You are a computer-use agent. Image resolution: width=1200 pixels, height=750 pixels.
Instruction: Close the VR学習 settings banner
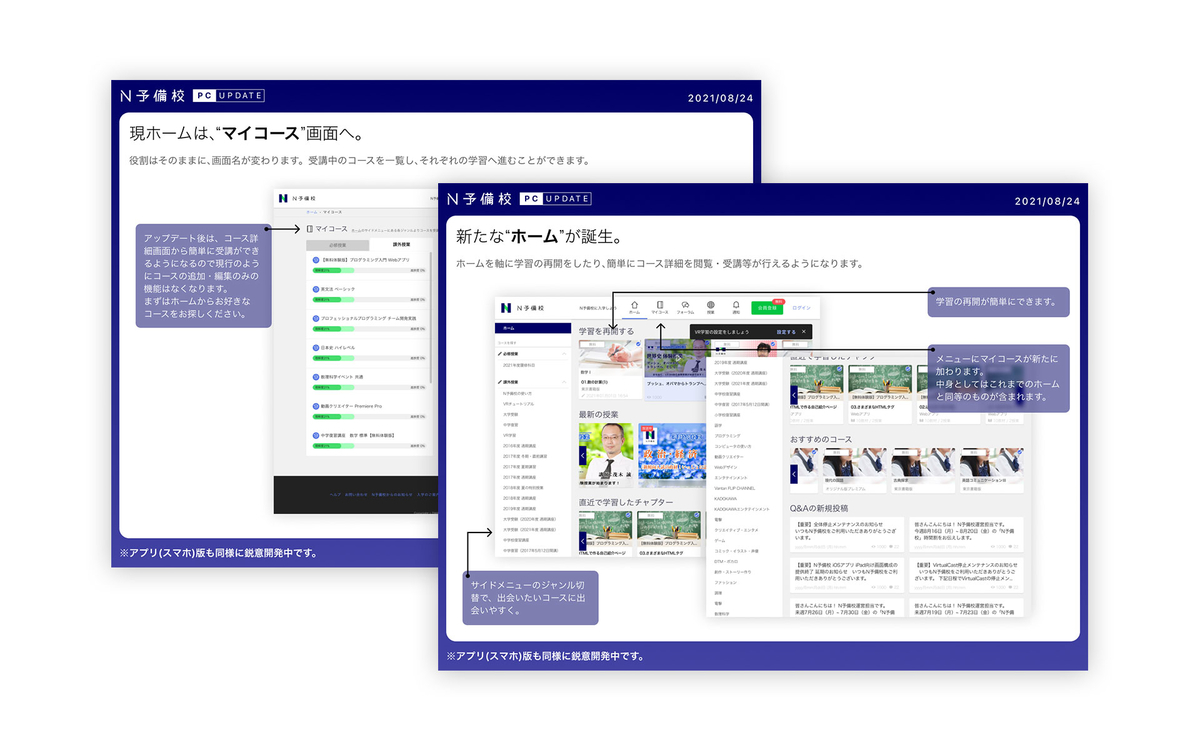click(804, 332)
